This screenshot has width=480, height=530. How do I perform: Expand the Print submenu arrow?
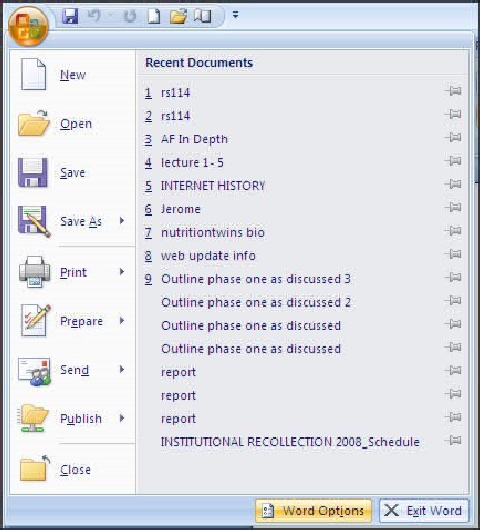[x=122, y=272]
